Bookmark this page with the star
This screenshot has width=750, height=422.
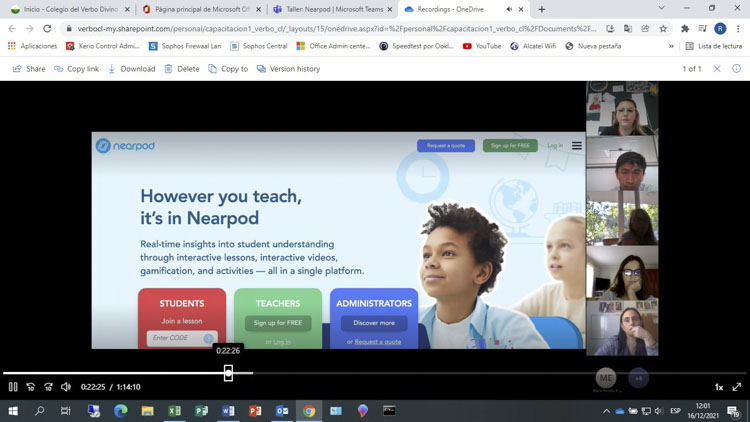click(x=663, y=29)
